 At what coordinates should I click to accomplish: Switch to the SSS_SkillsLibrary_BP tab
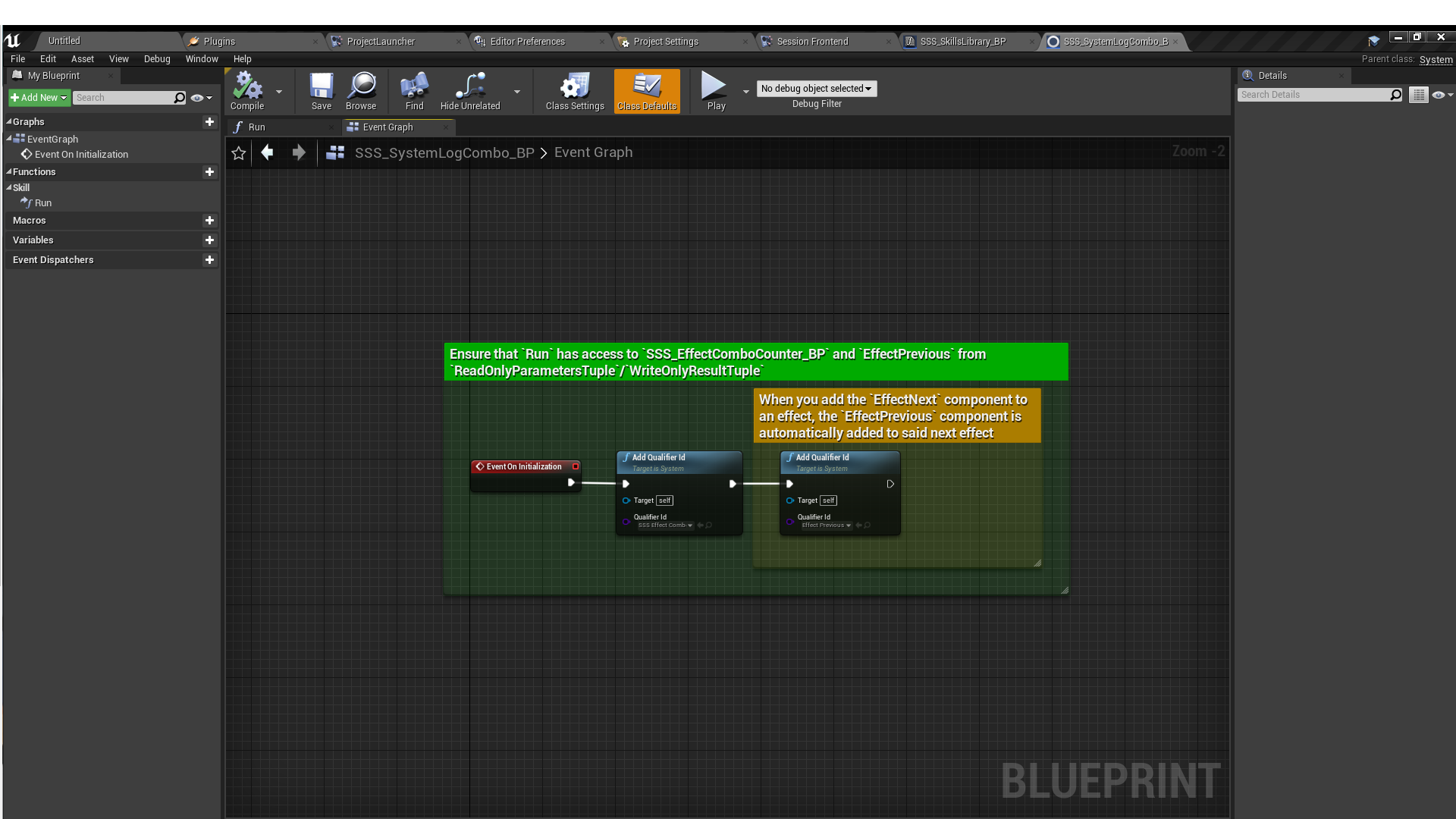point(962,41)
